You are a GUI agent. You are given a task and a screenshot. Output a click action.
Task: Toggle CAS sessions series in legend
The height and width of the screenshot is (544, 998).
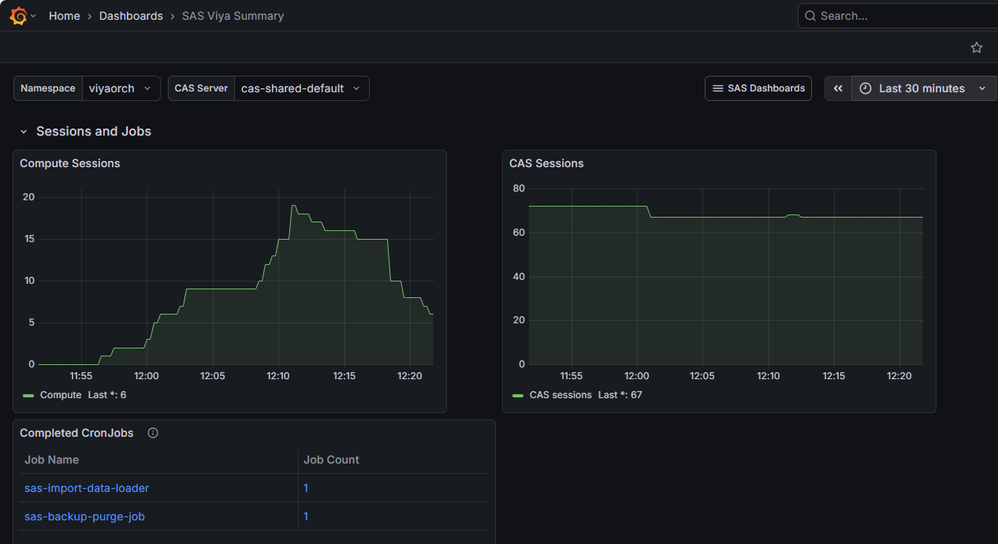pos(561,395)
